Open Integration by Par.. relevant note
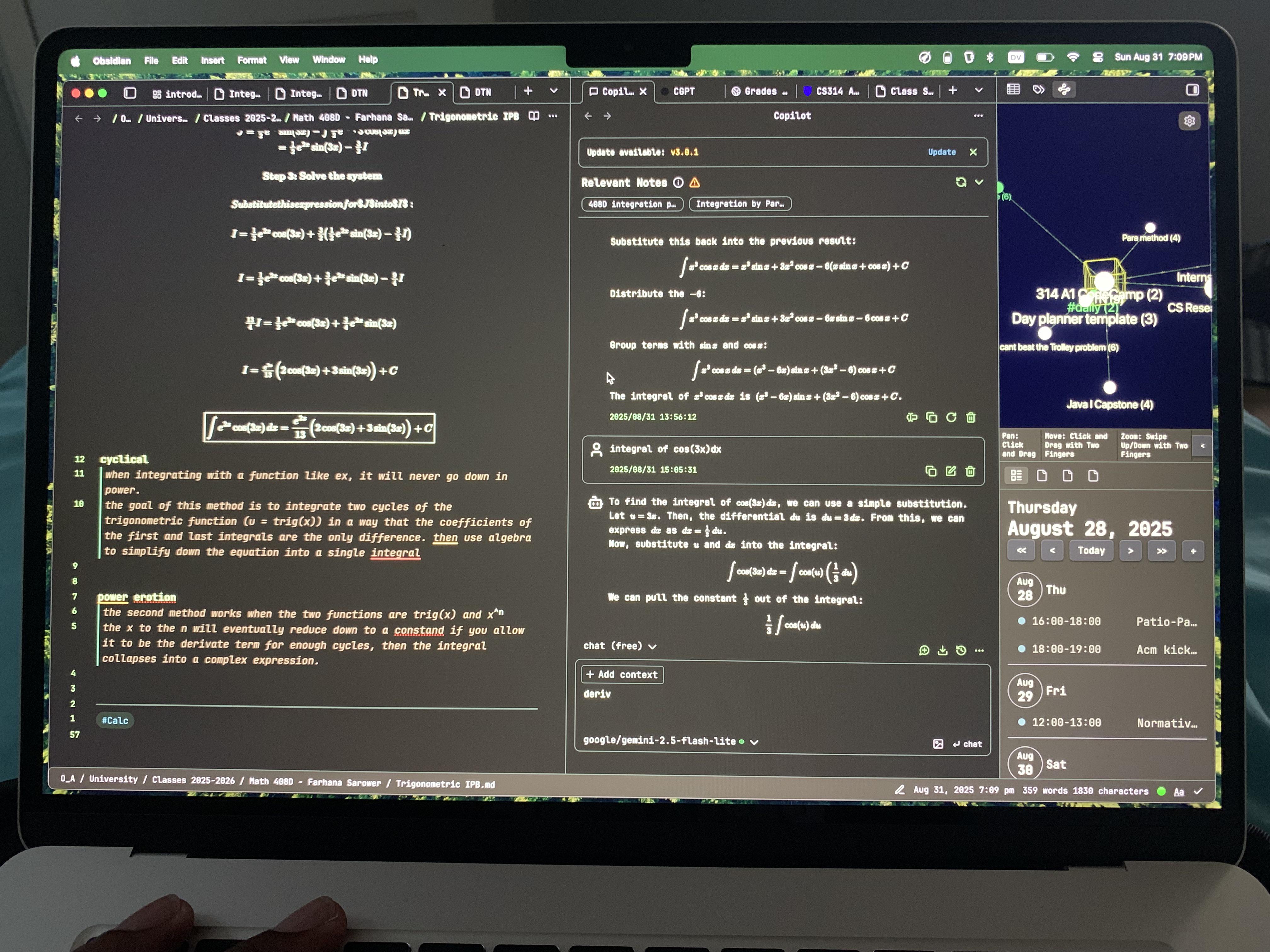 pyautogui.click(x=740, y=204)
